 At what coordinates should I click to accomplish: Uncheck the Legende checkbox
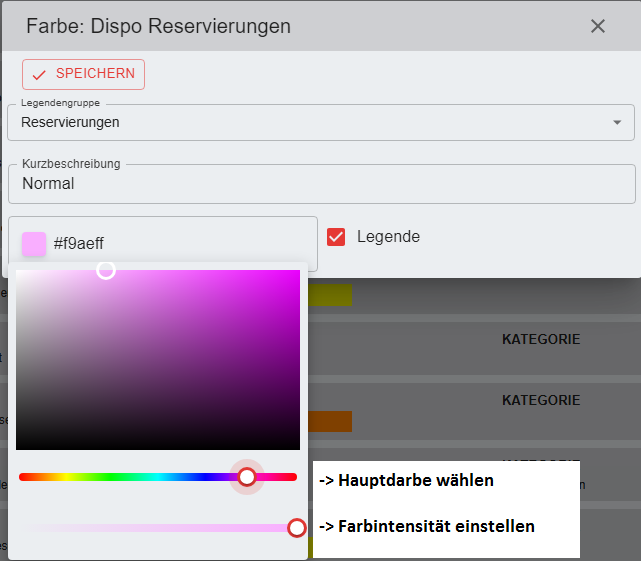336,237
